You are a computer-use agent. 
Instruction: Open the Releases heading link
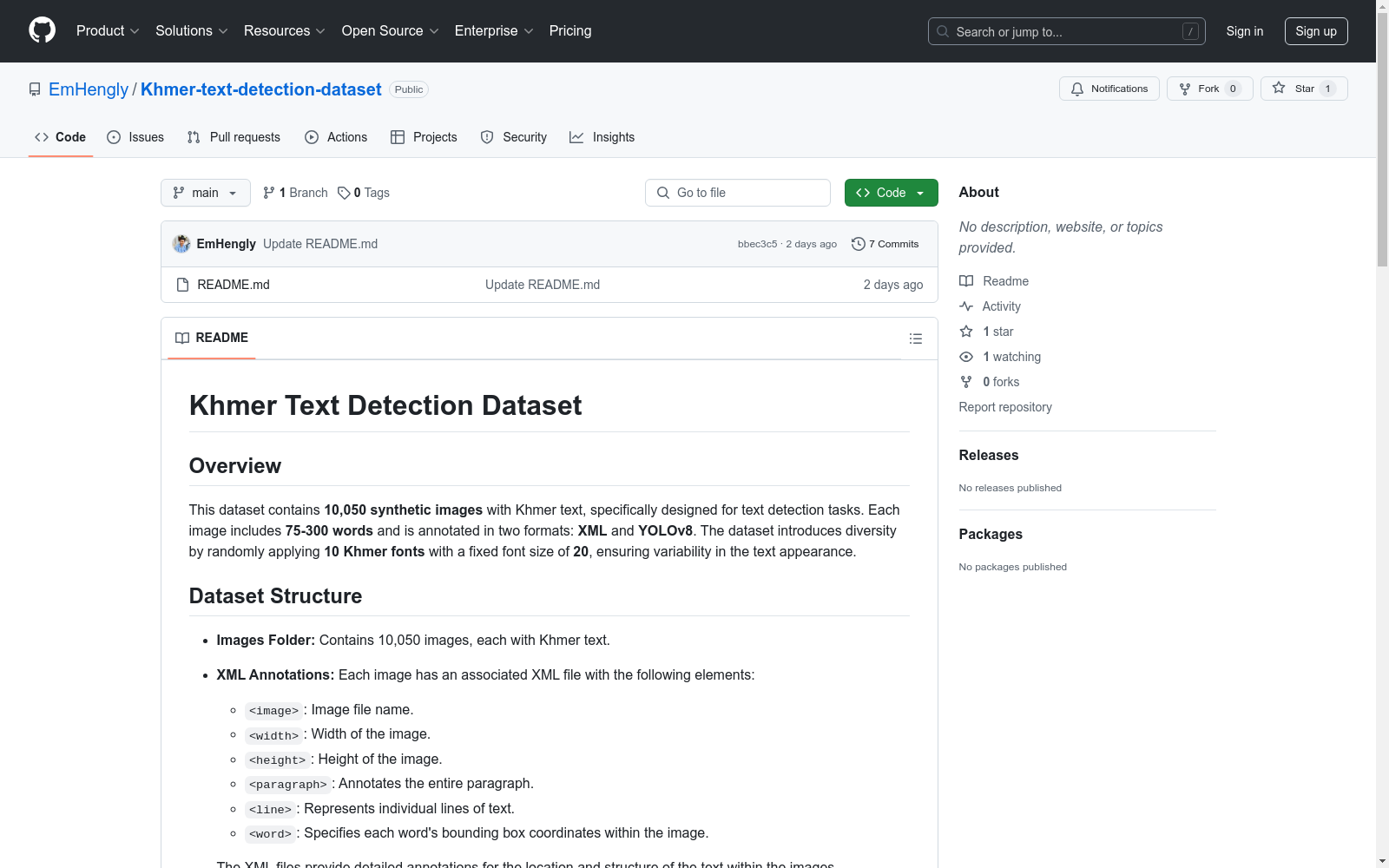pyautogui.click(x=989, y=455)
